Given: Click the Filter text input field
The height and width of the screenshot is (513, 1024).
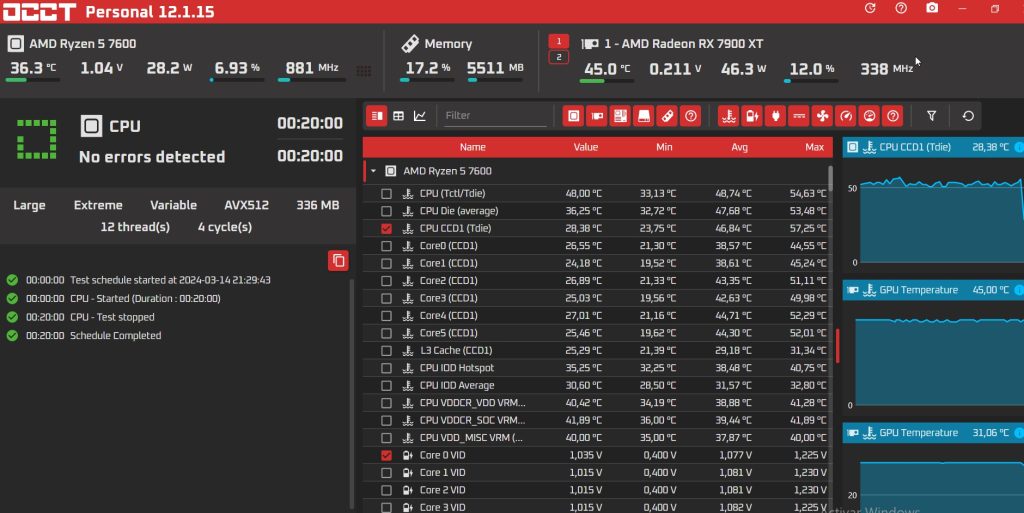Looking at the screenshot, I should tap(493, 116).
